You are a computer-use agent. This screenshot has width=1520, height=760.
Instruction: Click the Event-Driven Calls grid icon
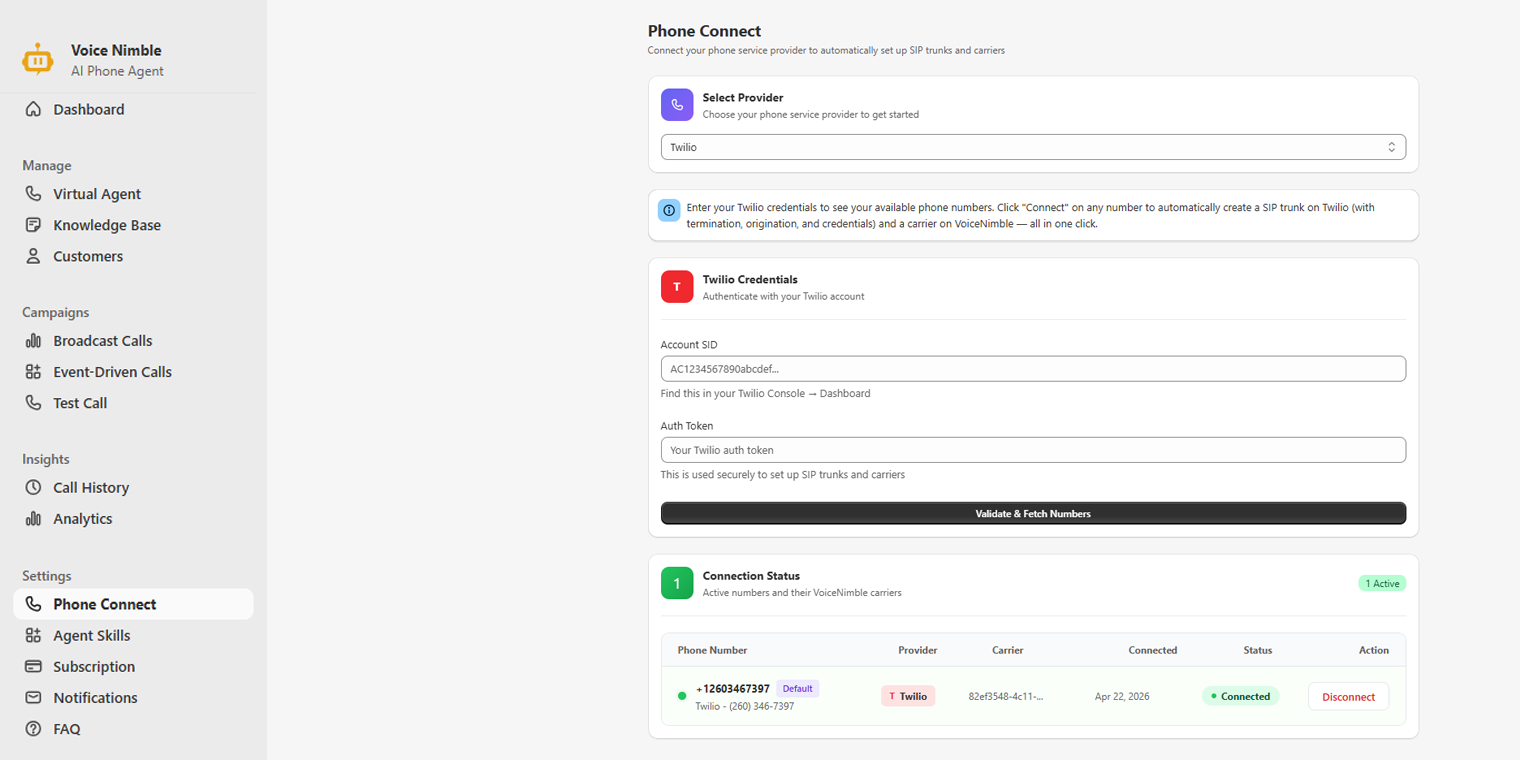(33, 372)
